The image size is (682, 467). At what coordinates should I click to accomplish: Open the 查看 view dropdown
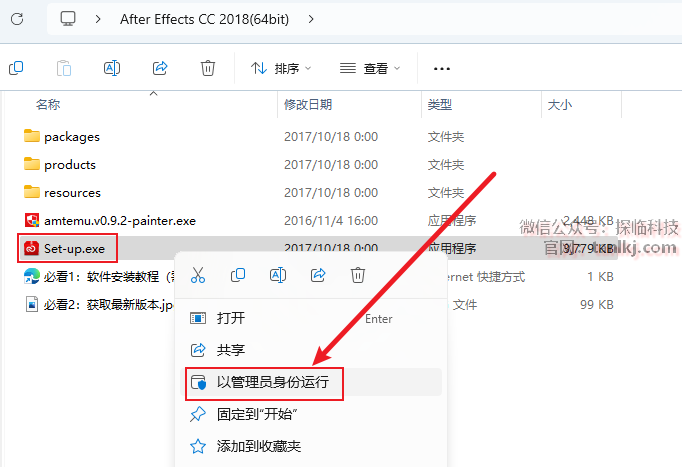click(x=370, y=68)
